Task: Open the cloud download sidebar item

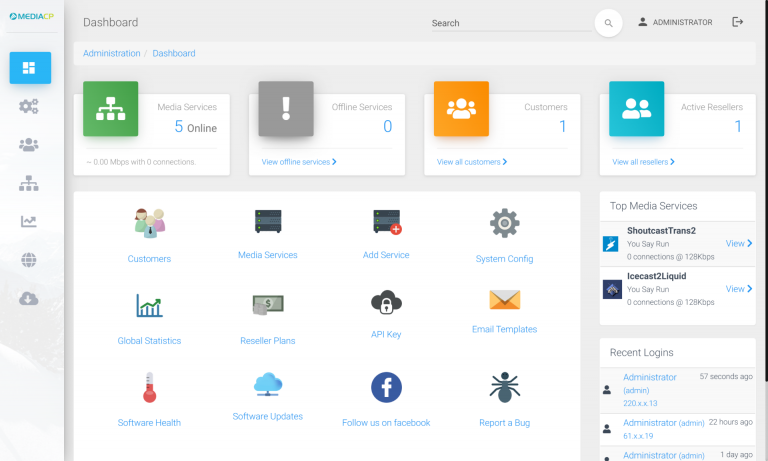Action: tap(29, 297)
